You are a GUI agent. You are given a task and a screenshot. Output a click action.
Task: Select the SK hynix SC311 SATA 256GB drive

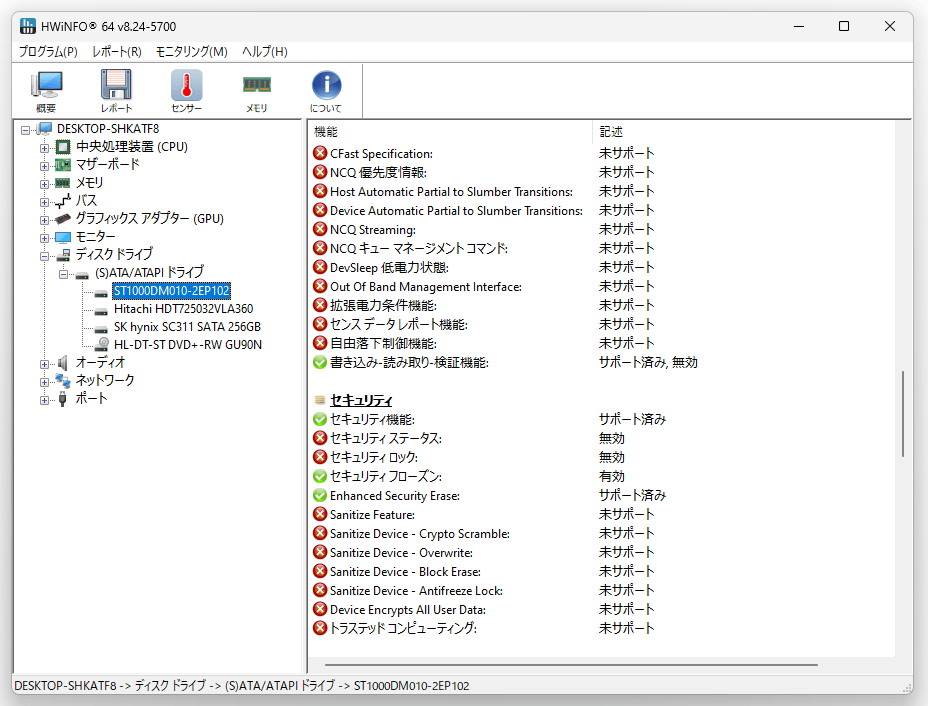[x=187, y=327]
